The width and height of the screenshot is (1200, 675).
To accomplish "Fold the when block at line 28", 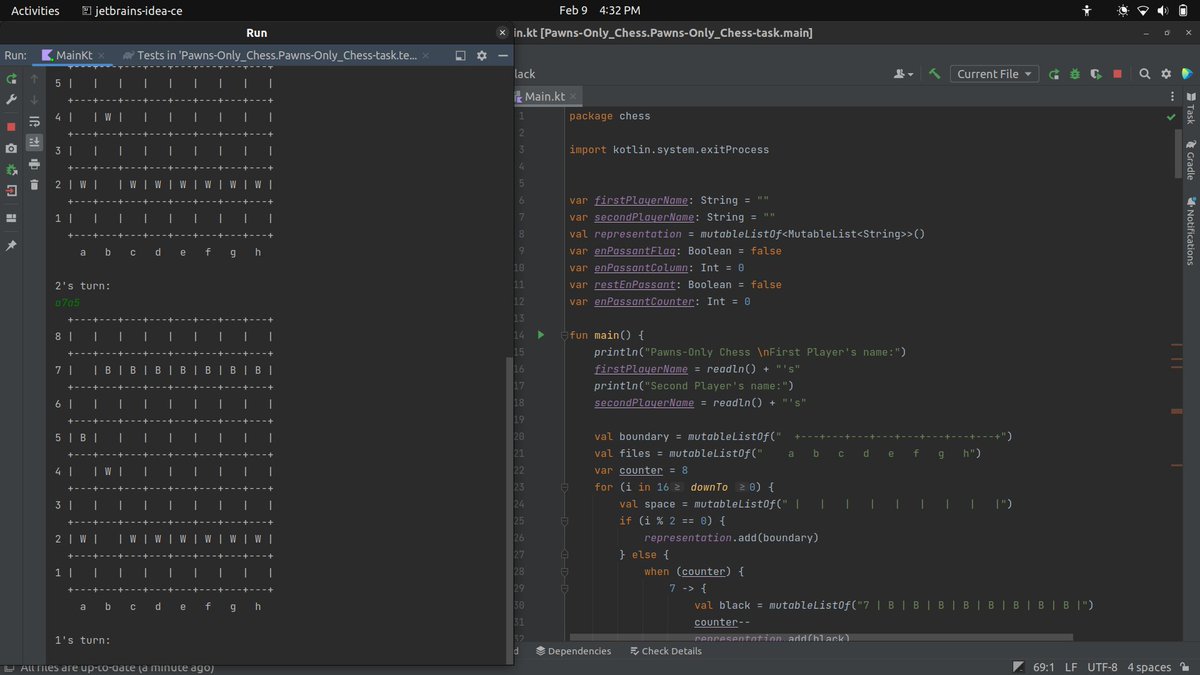I will point(563,572).
